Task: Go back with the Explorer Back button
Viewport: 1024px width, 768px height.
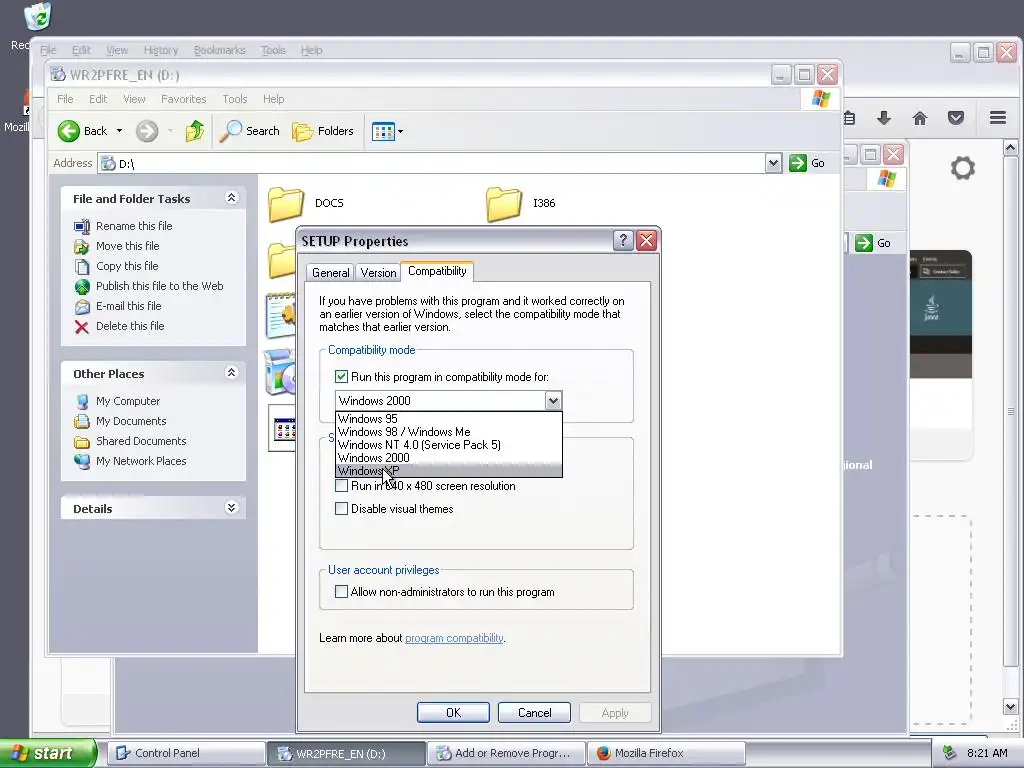Action: (x=82, y=131)
